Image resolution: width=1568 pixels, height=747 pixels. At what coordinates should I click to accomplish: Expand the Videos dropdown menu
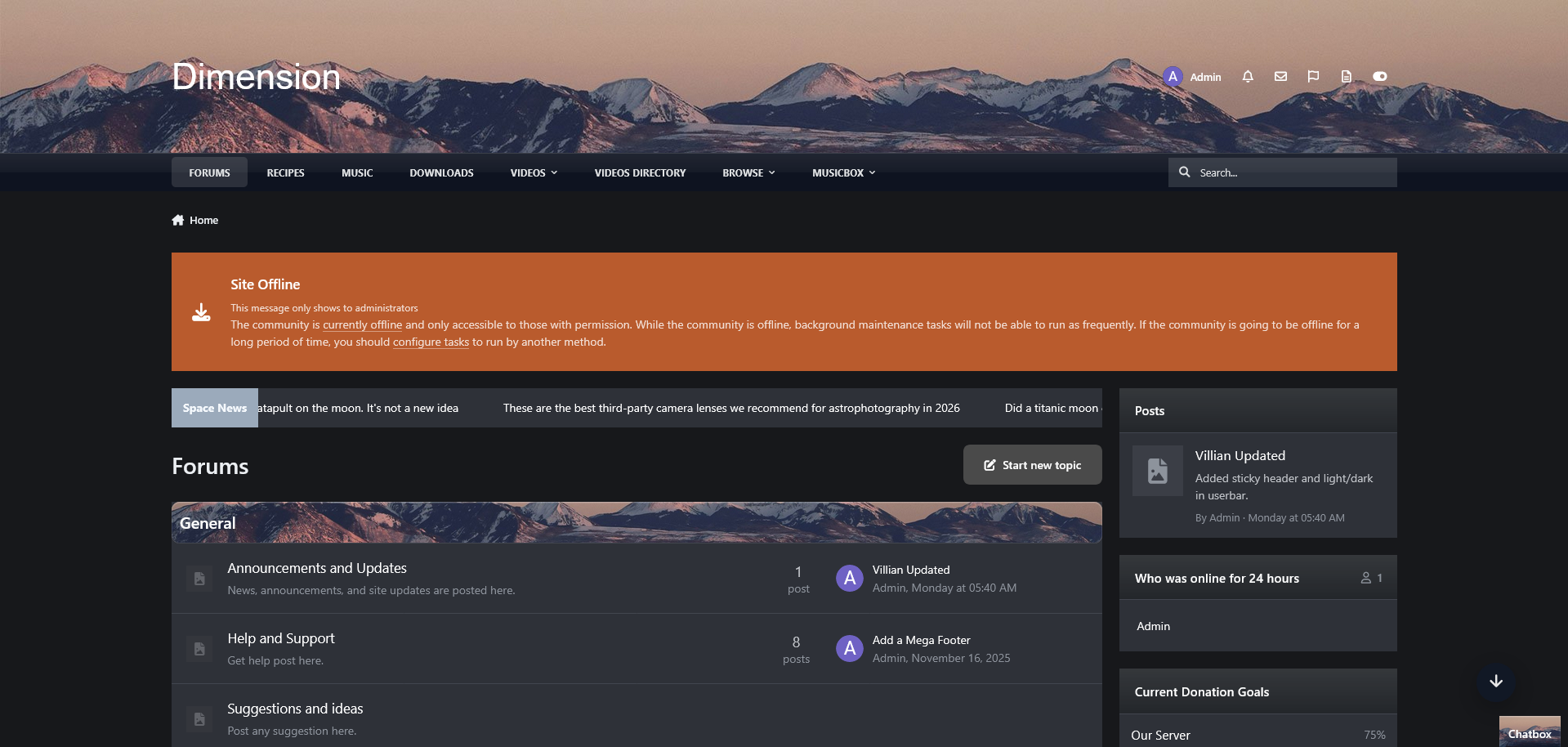click(x=534, y=172)
